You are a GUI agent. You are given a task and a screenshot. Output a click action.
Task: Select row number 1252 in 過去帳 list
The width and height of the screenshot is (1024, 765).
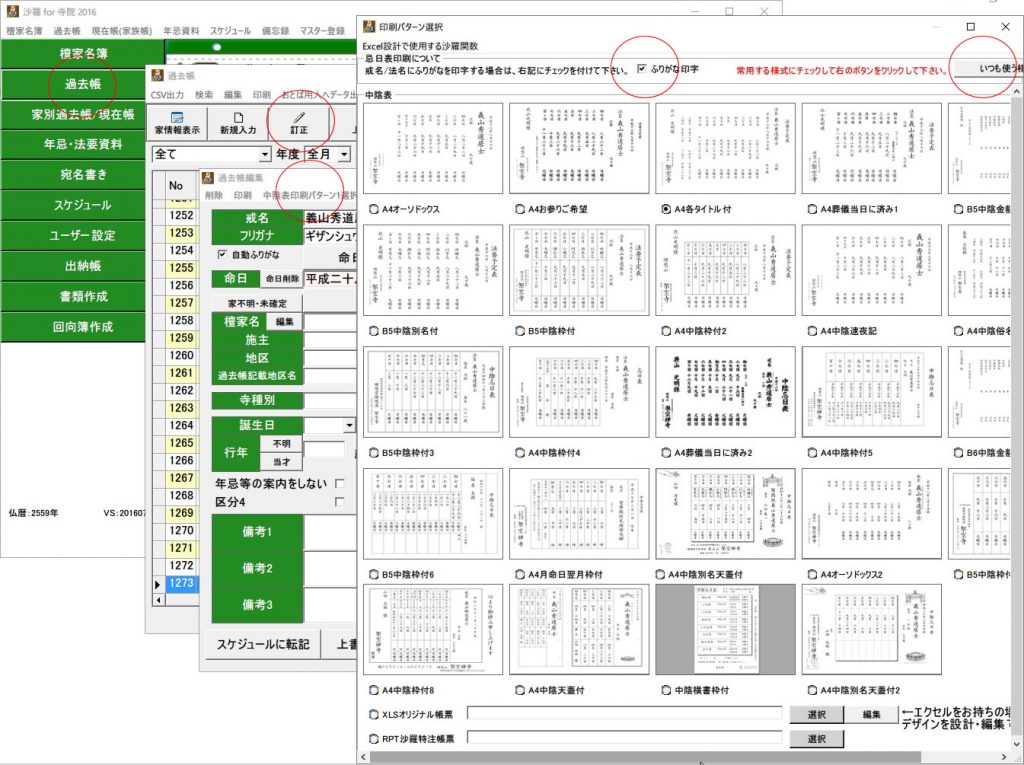pyautogui.click(x=181, y=216)
